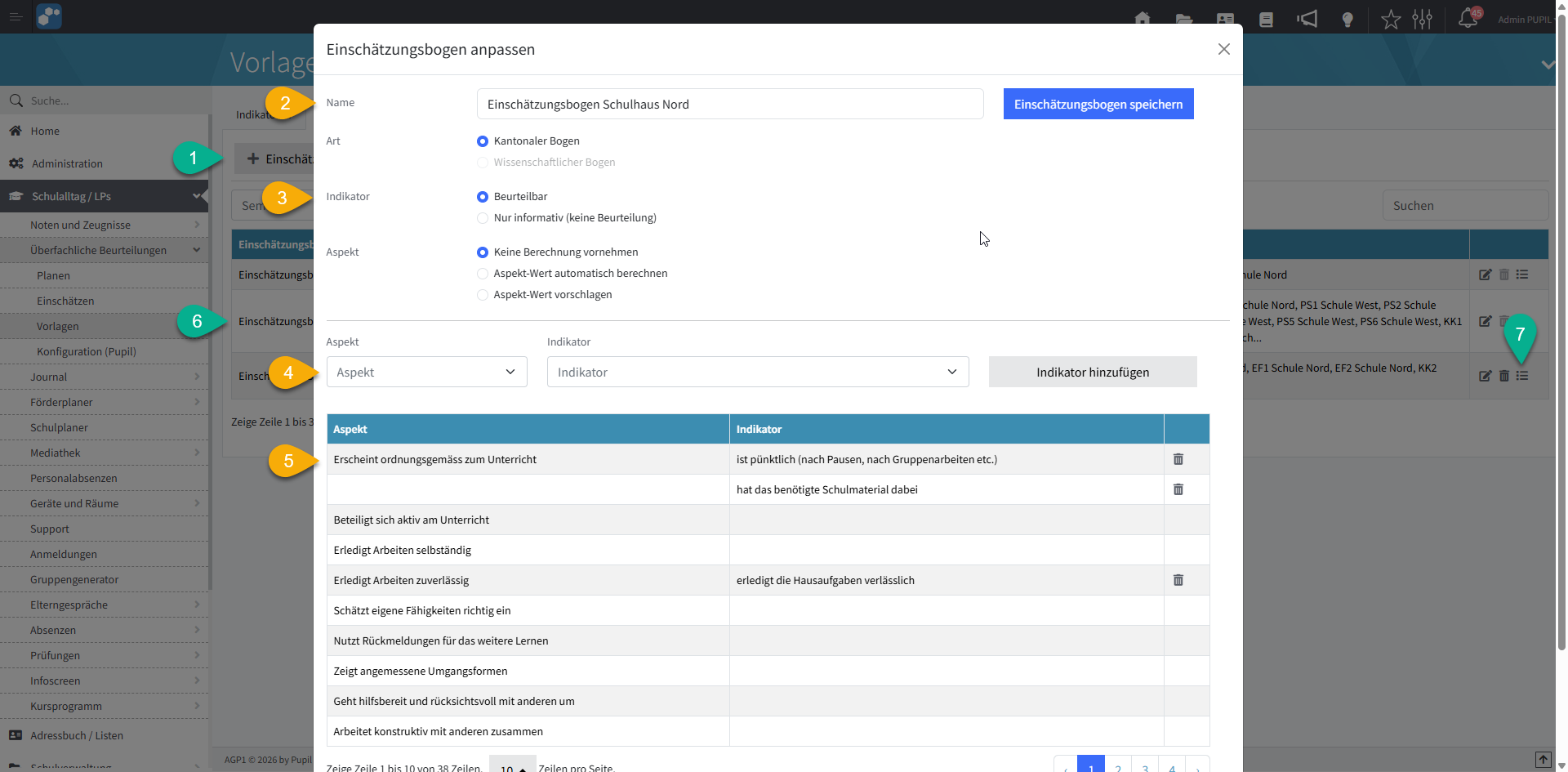Click 'Schätzt eigene Fähigkeiten richtig ein' row
Image resolution: width=1568 pixels, height=772 pixels.
point(768,610)
